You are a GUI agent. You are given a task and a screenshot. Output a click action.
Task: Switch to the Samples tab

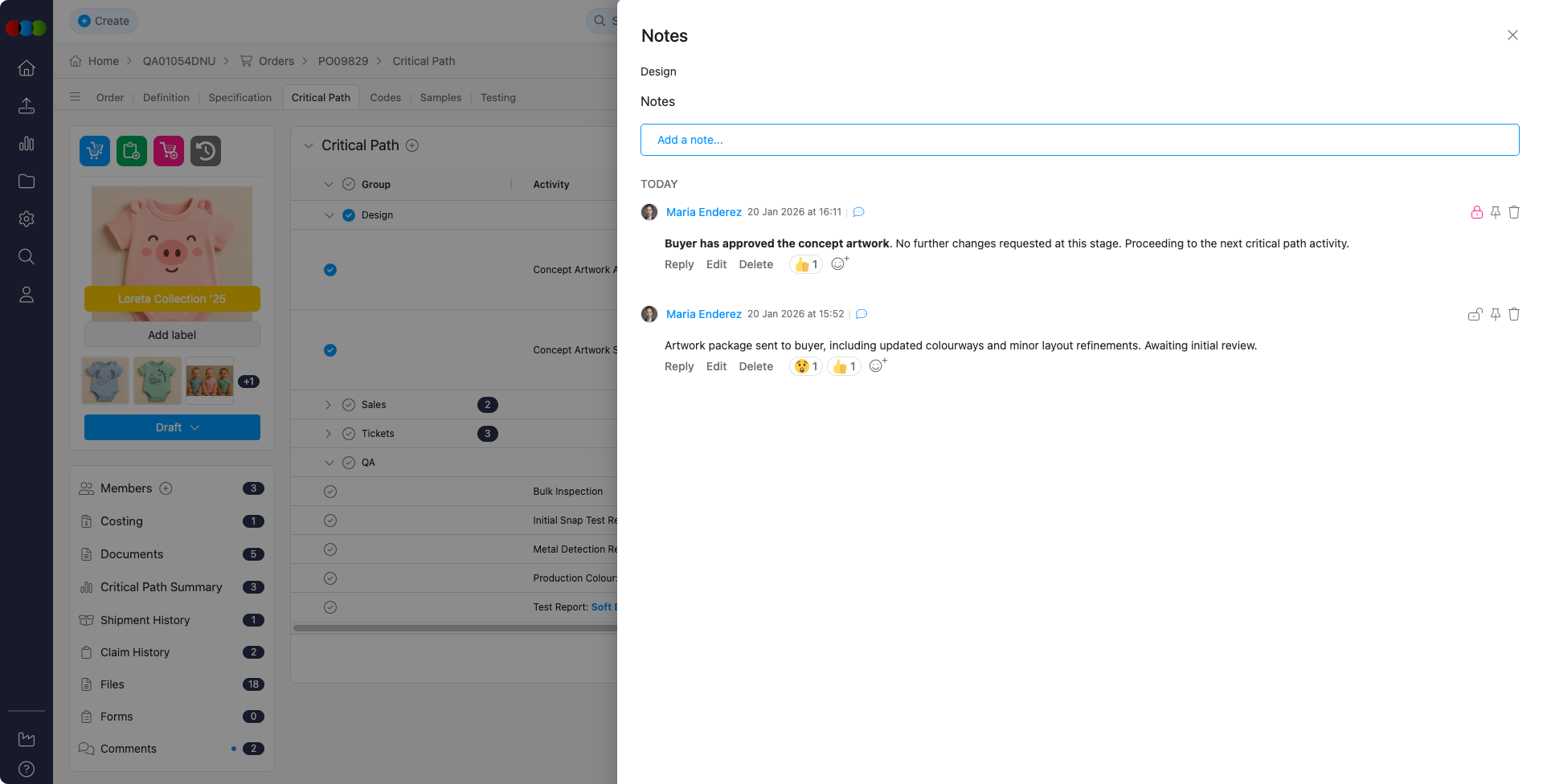pos(440,98)
